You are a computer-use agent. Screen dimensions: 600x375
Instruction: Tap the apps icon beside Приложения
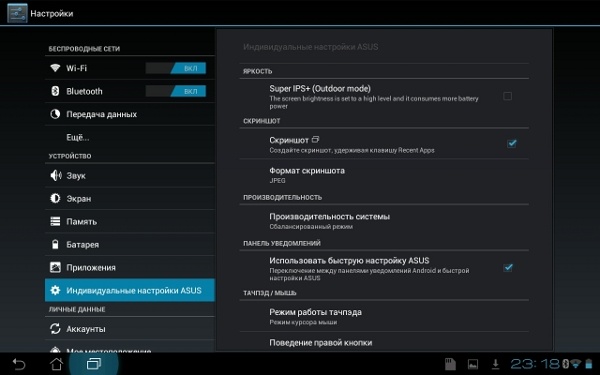pos(55,267)
